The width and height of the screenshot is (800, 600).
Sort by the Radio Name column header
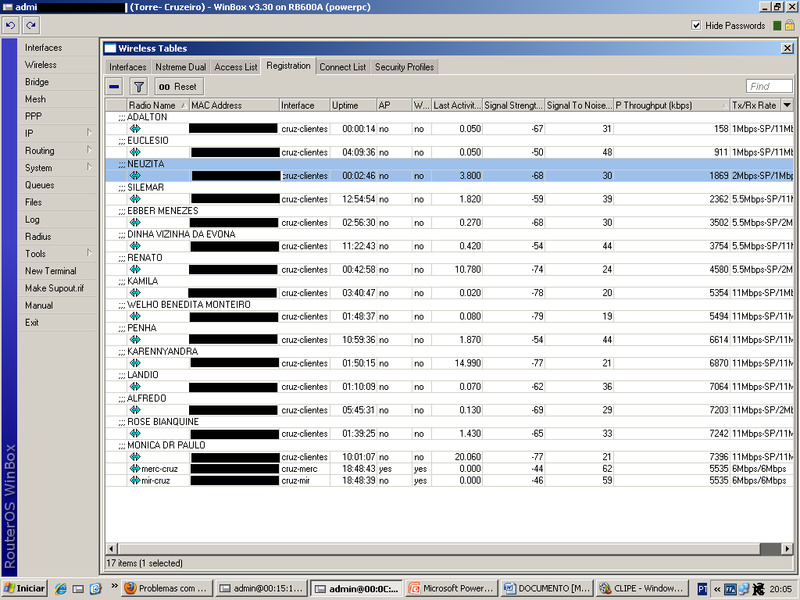(x=158, y=105)
